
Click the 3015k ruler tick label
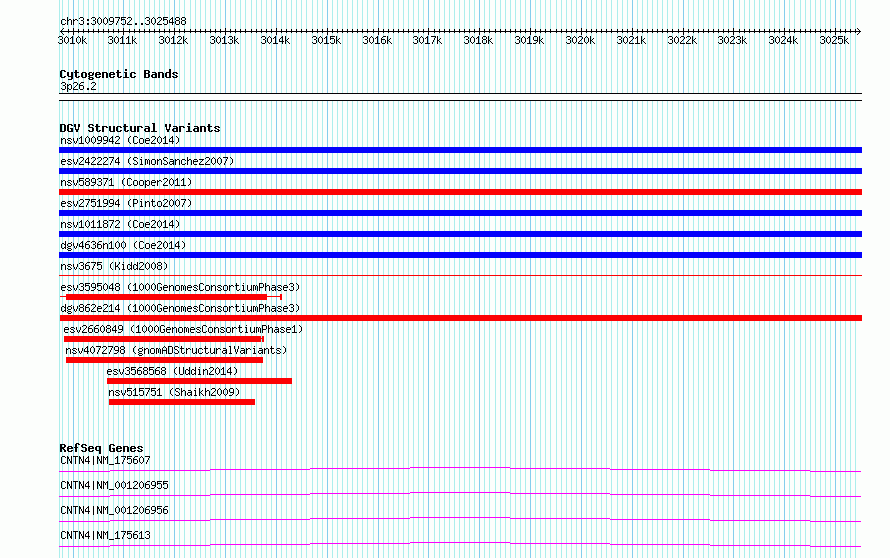coord(326,40)
